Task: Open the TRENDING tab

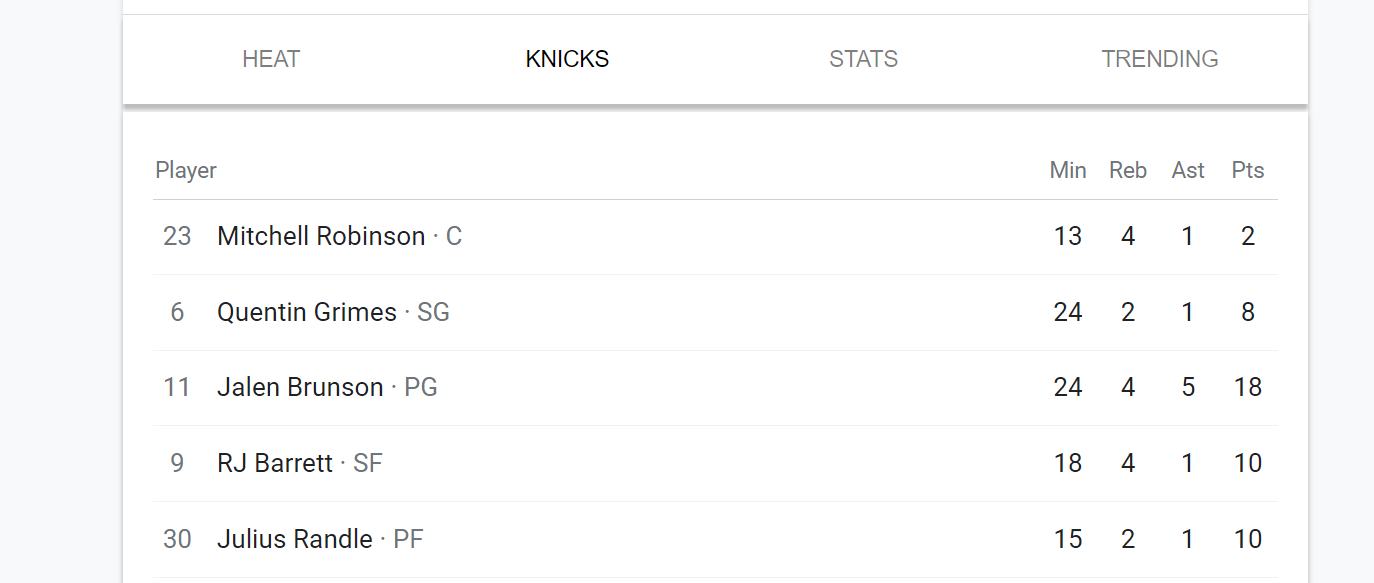Action: [x=1160, y=59]
